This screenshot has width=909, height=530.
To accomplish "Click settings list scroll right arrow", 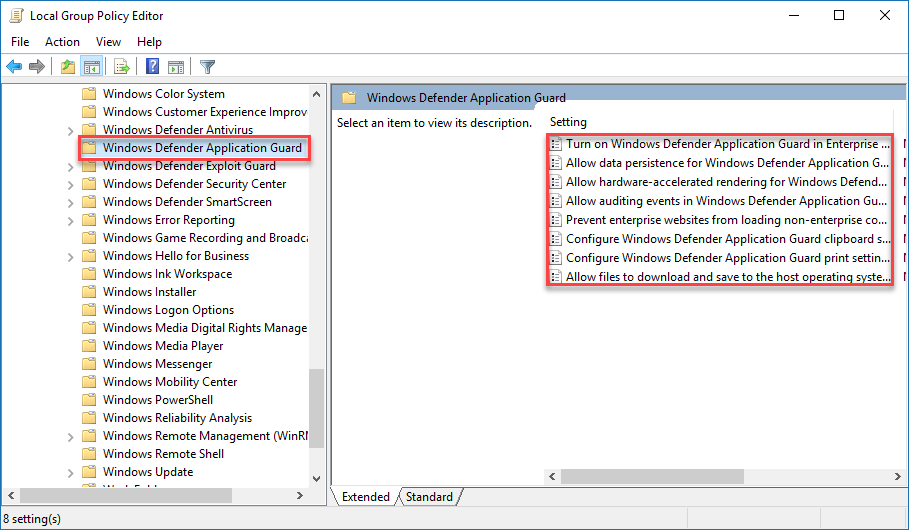I will click(x=897, y=476).
